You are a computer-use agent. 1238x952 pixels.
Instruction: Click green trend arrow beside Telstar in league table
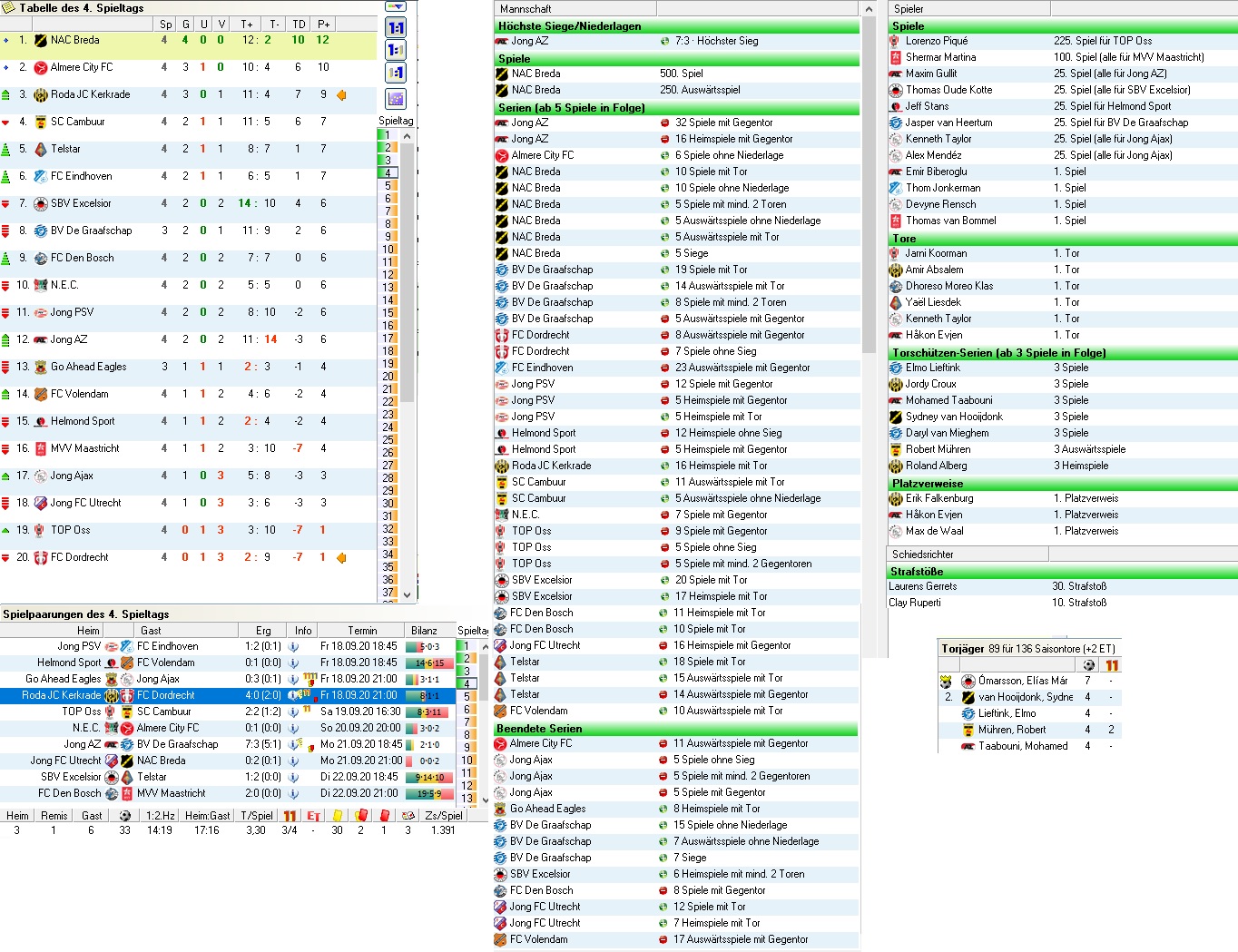click(x=6, y=149)
